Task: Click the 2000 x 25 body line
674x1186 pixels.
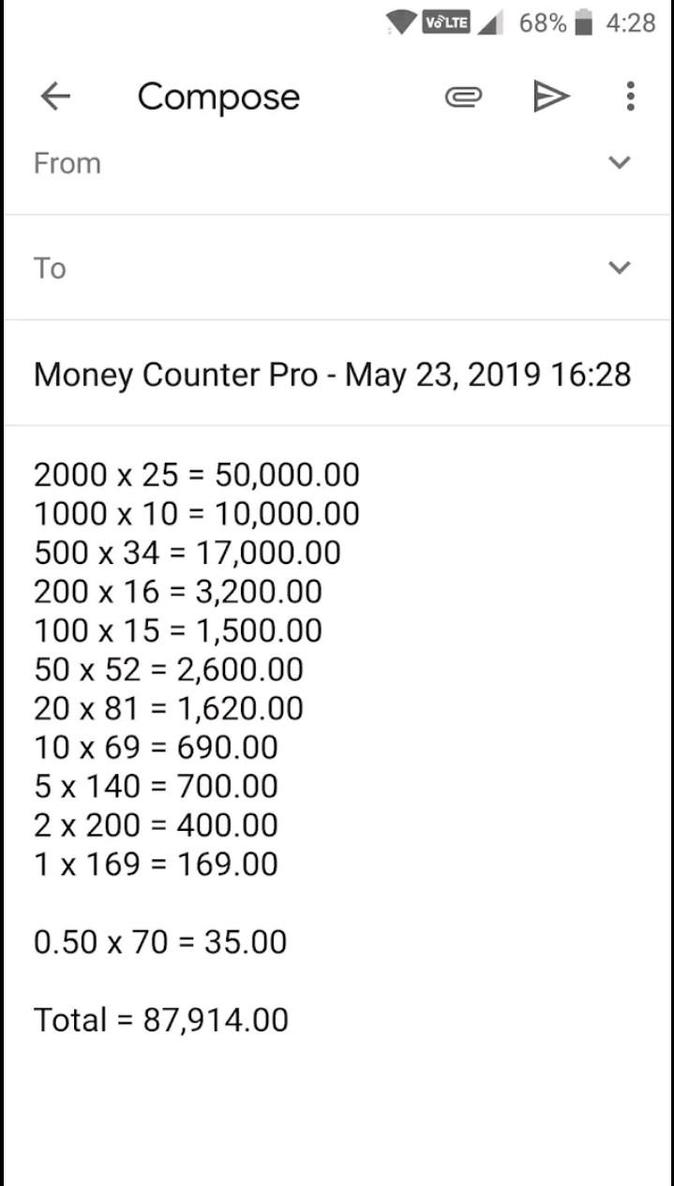Action: click(196, 474)
